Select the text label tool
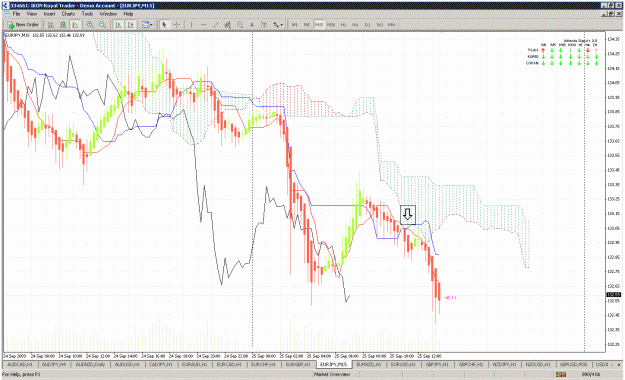 263,25
